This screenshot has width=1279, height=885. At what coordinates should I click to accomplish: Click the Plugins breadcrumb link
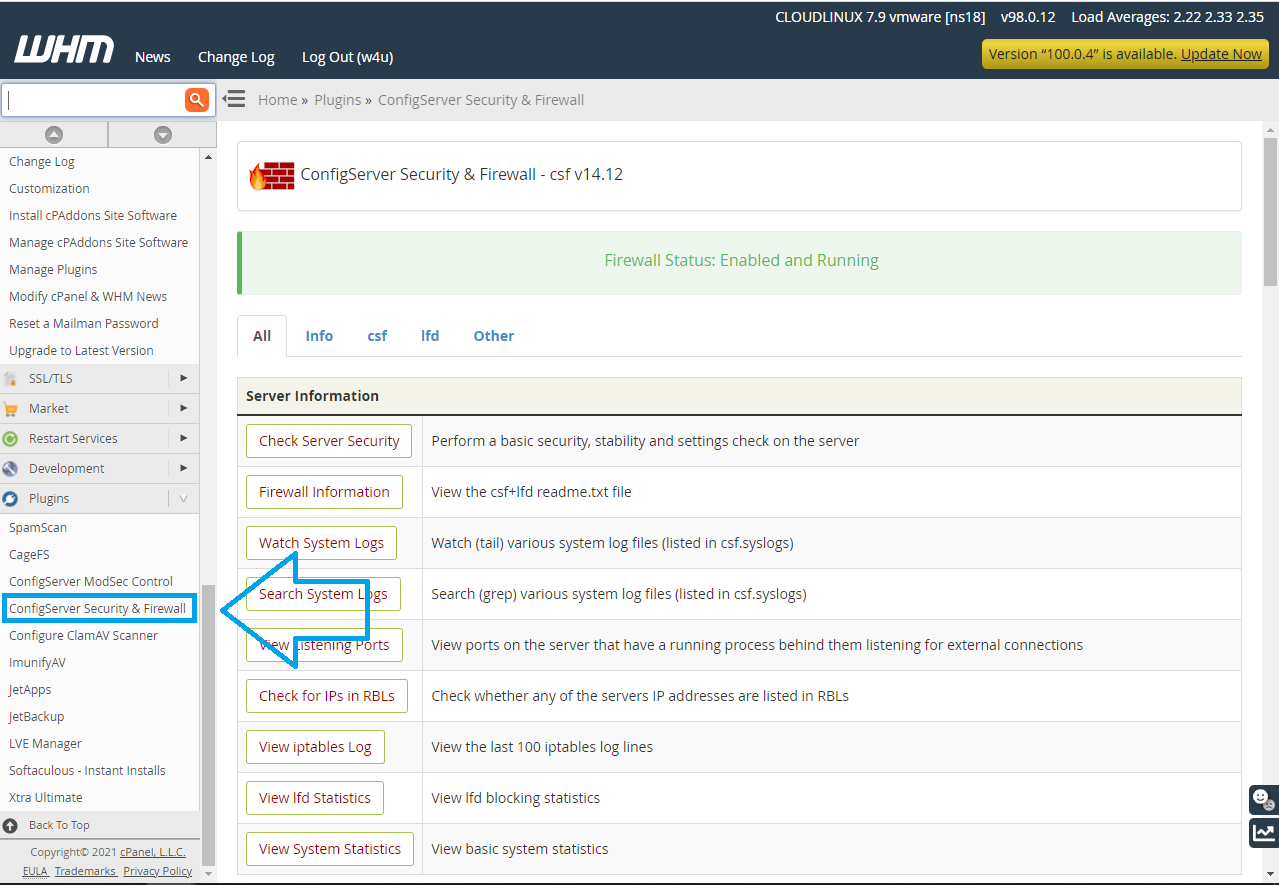338,100
